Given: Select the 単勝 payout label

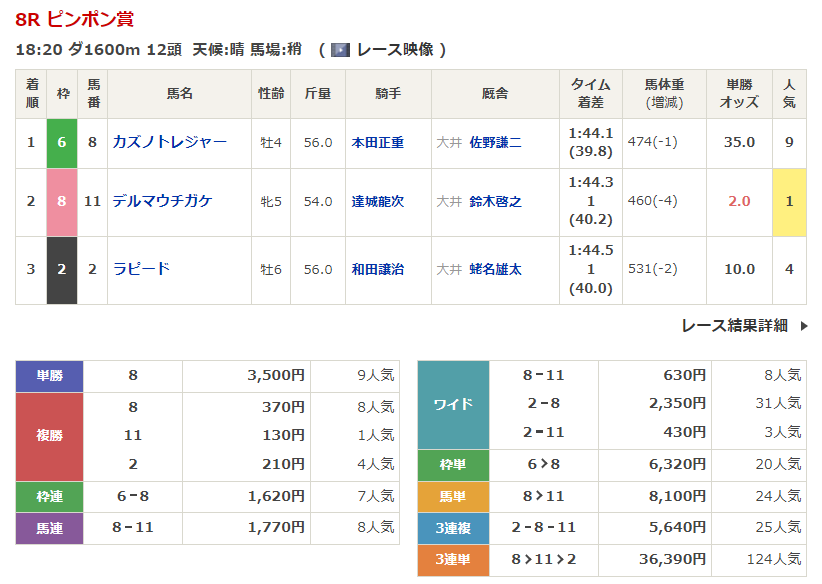Looking at the screenshot, I should click(49, 376).
